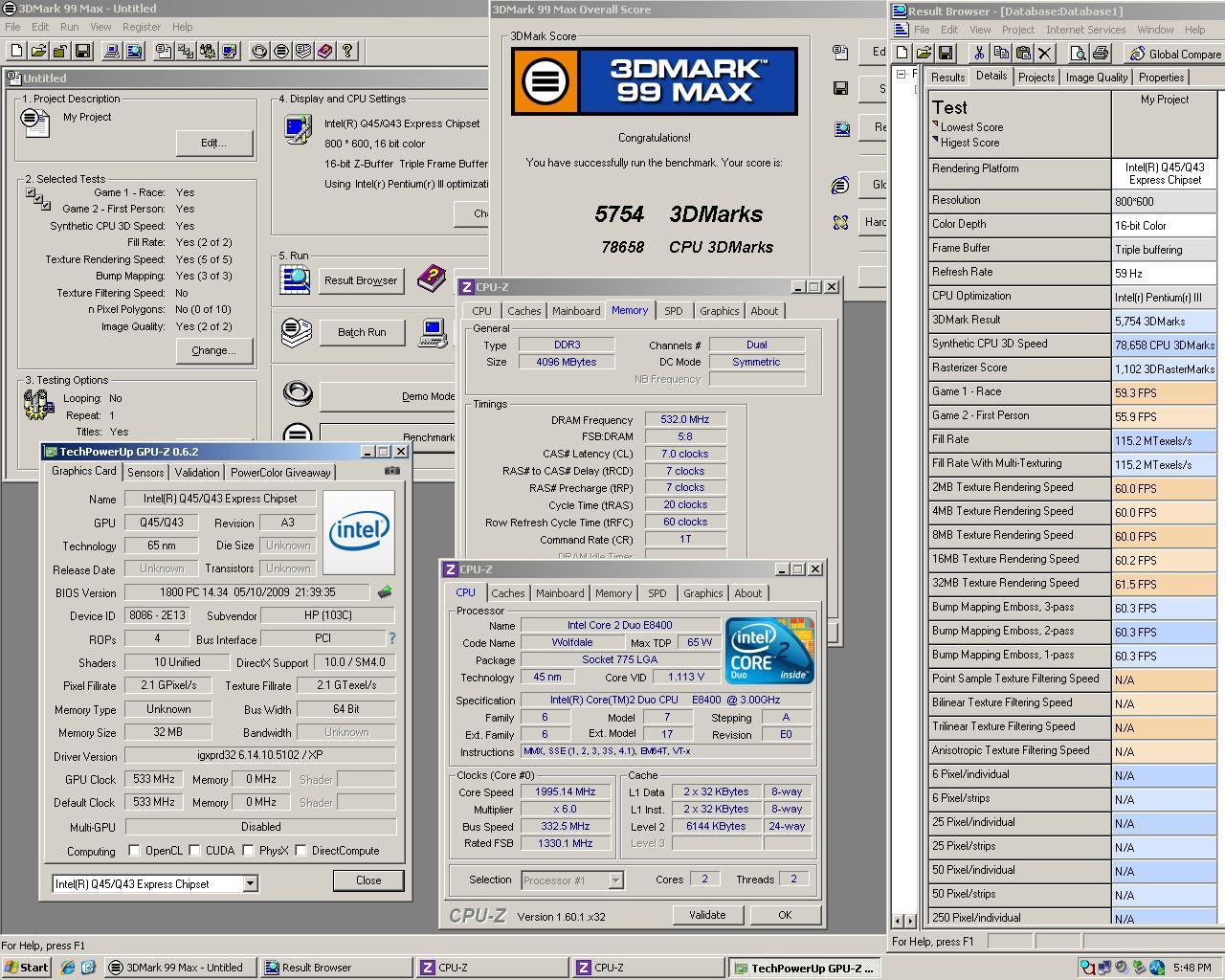
Task: Switch to TechPowerUp GPU-Z taskbar item
Action: pyautogui.click(x=804, y=968)
